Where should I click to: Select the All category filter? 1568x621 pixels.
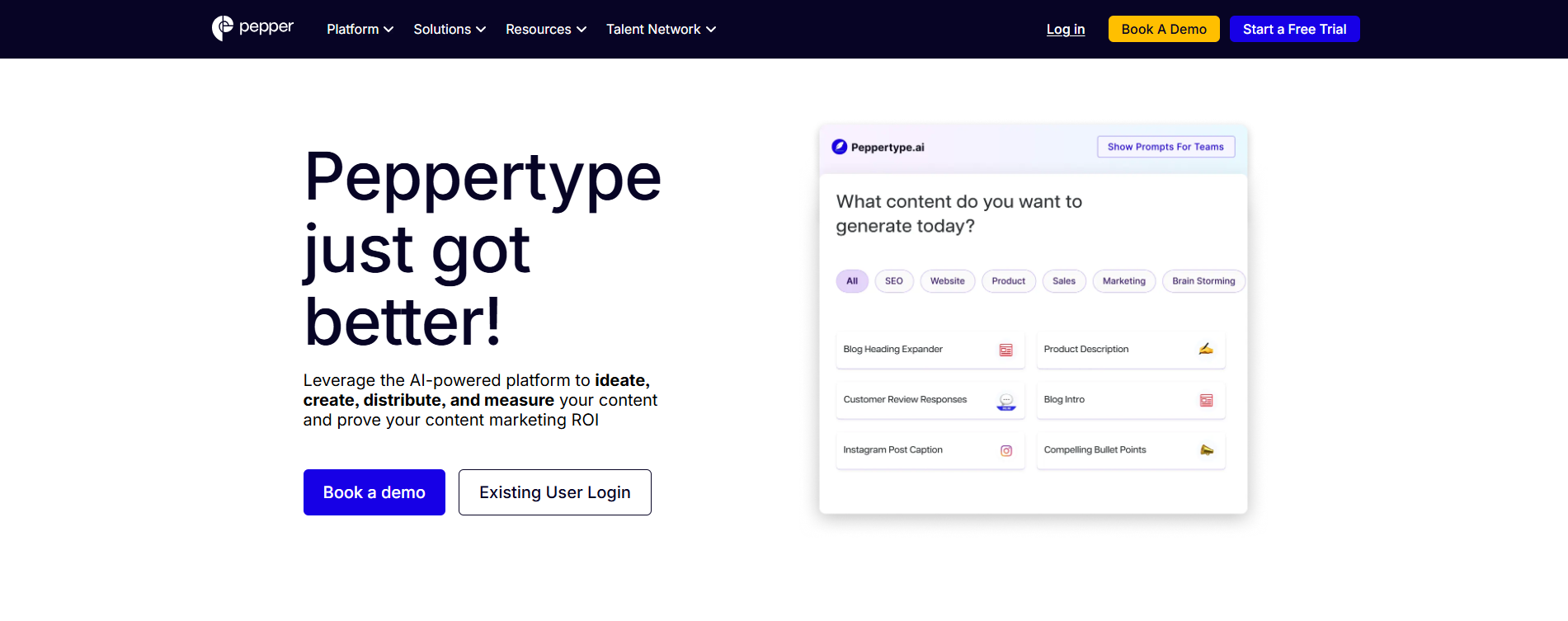point(852,281)
